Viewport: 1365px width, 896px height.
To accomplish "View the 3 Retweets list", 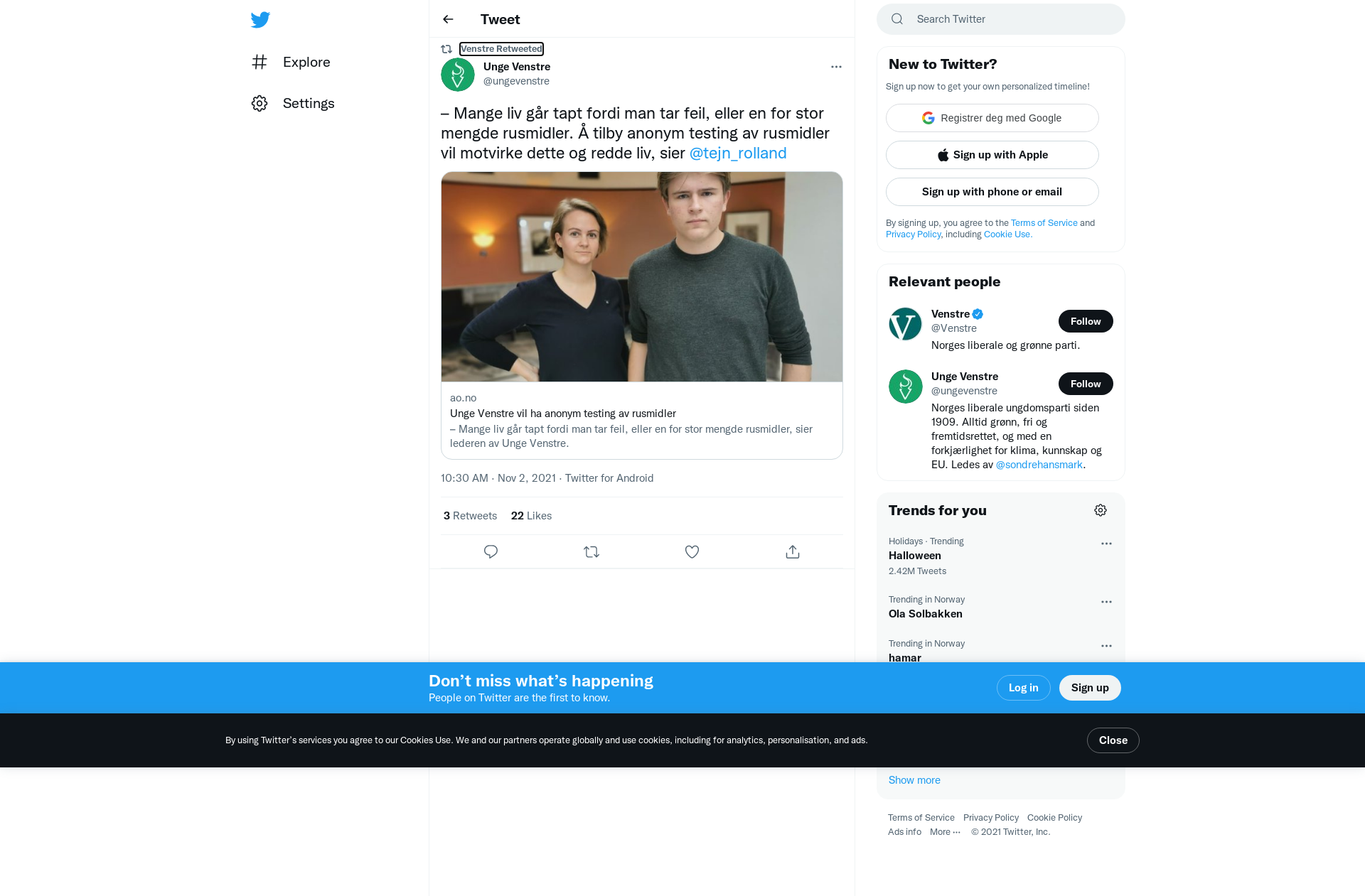I will (x=470, y=516).
